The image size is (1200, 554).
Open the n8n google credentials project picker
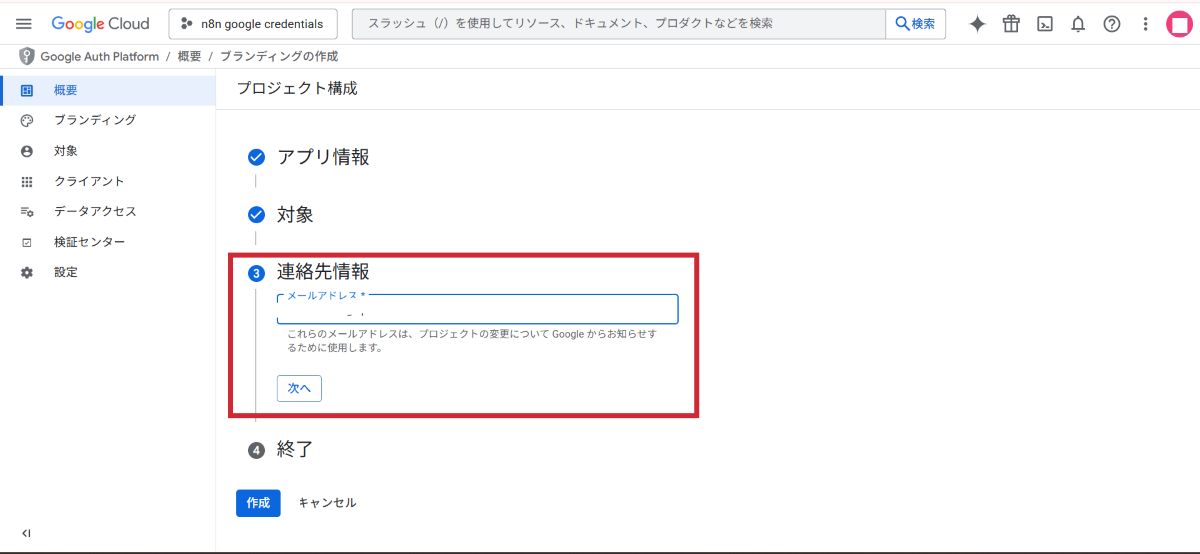point(253,24)
